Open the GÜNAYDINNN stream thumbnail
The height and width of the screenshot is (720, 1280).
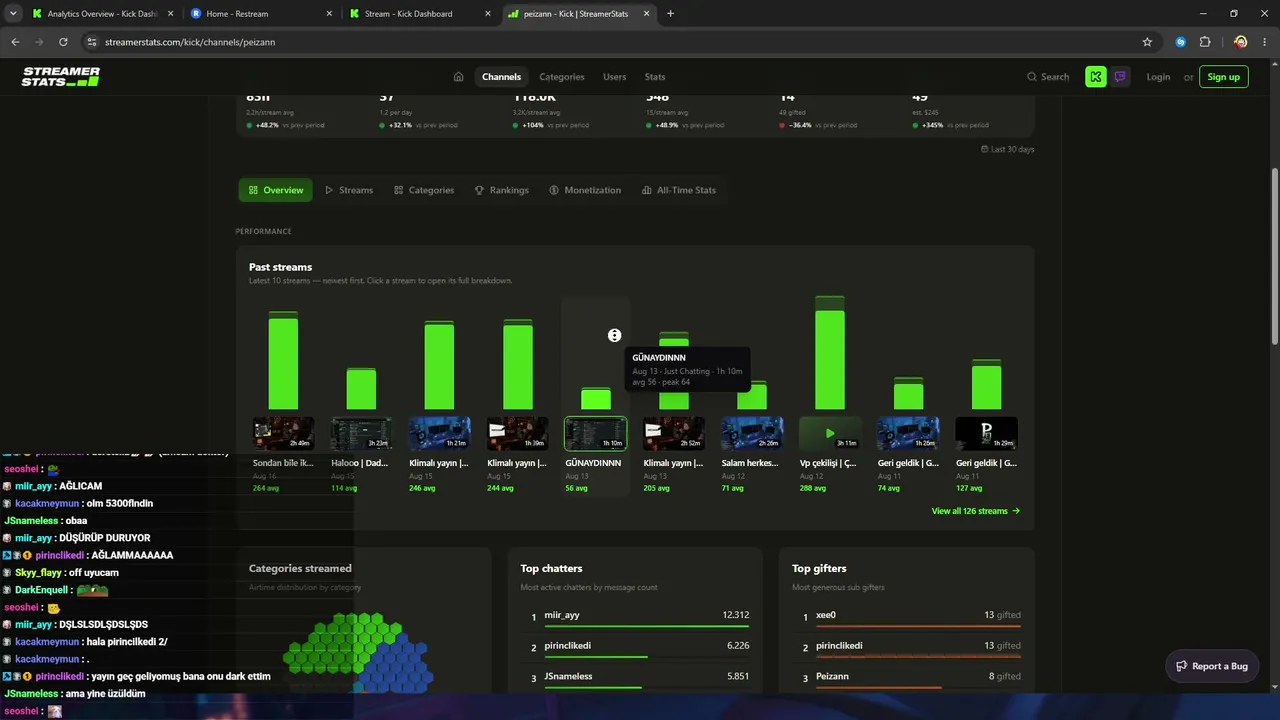click(596, 434)
